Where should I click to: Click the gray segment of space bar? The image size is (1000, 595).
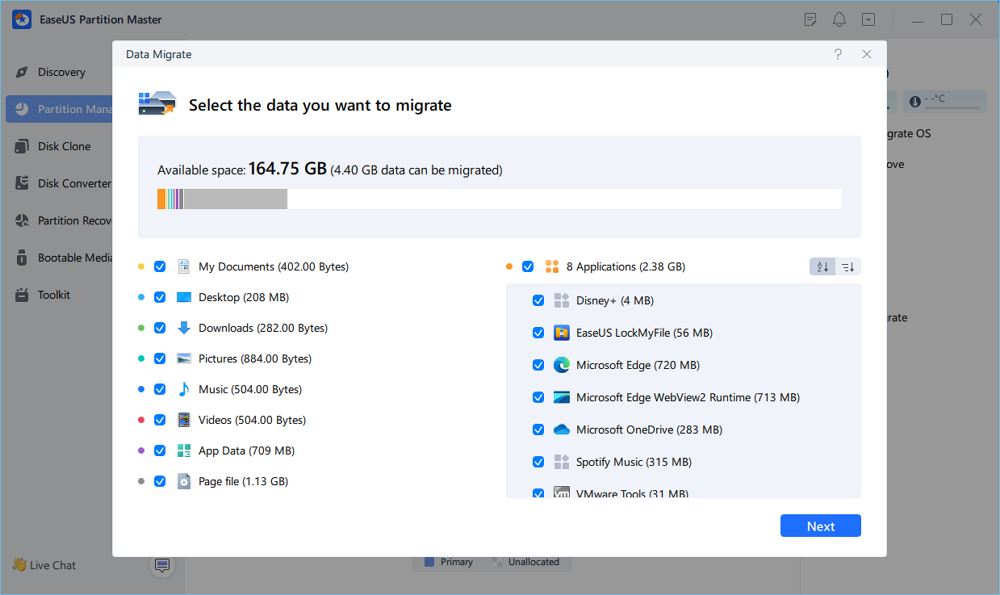pos(235,199)
